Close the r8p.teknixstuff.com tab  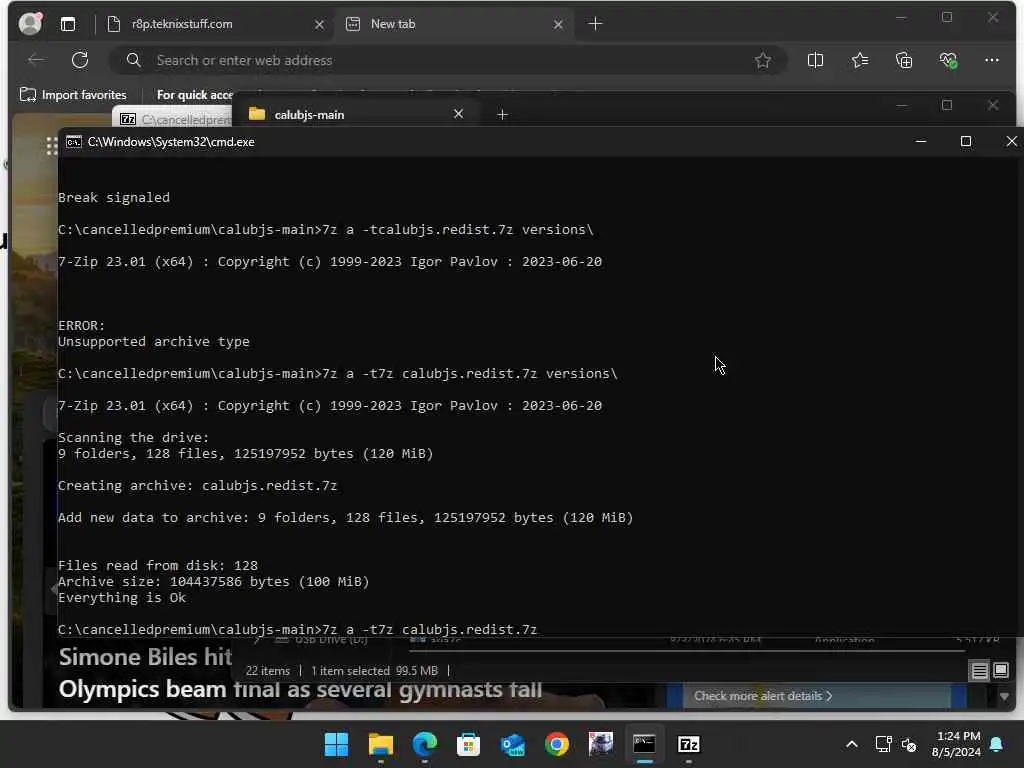[x=319, y=24]
